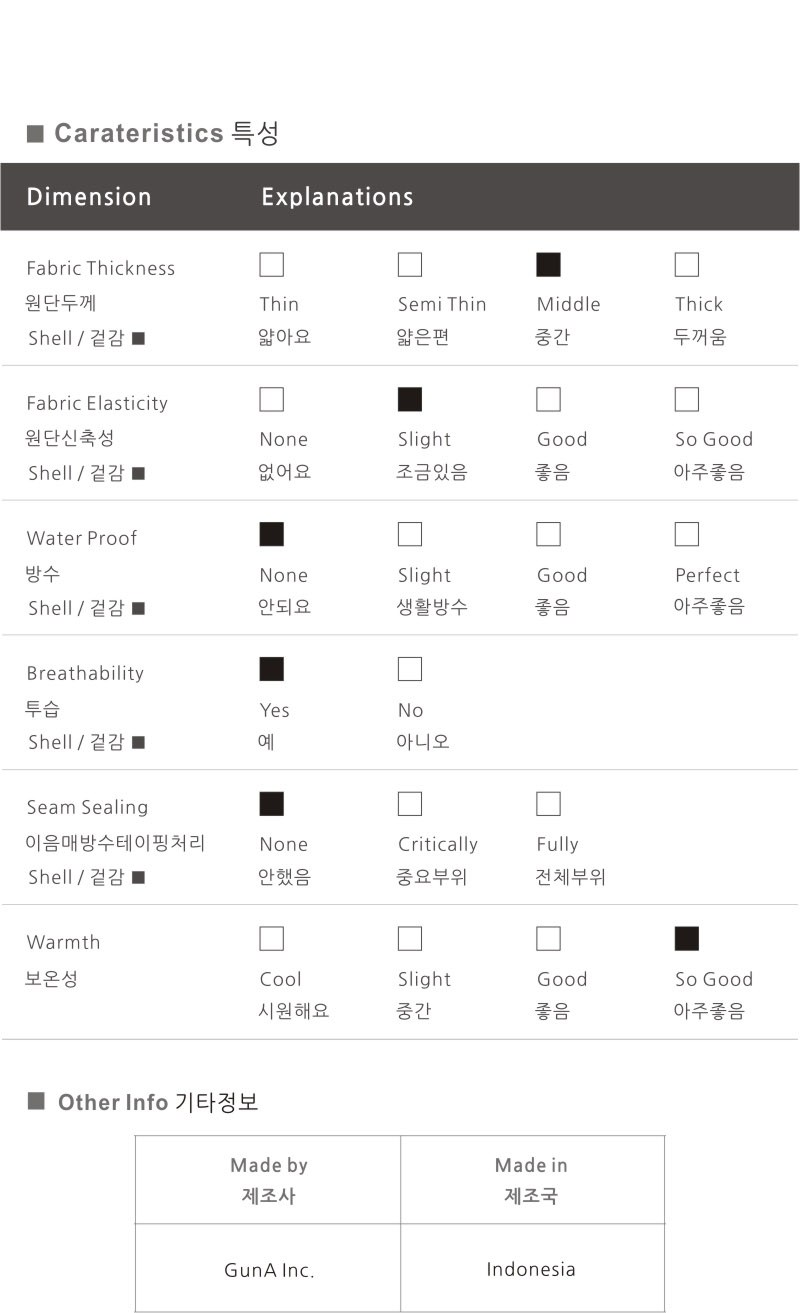Screen dimensions: 800x1313
Task: Click the Indonesia country cell
Action: tap(531, 1270)
